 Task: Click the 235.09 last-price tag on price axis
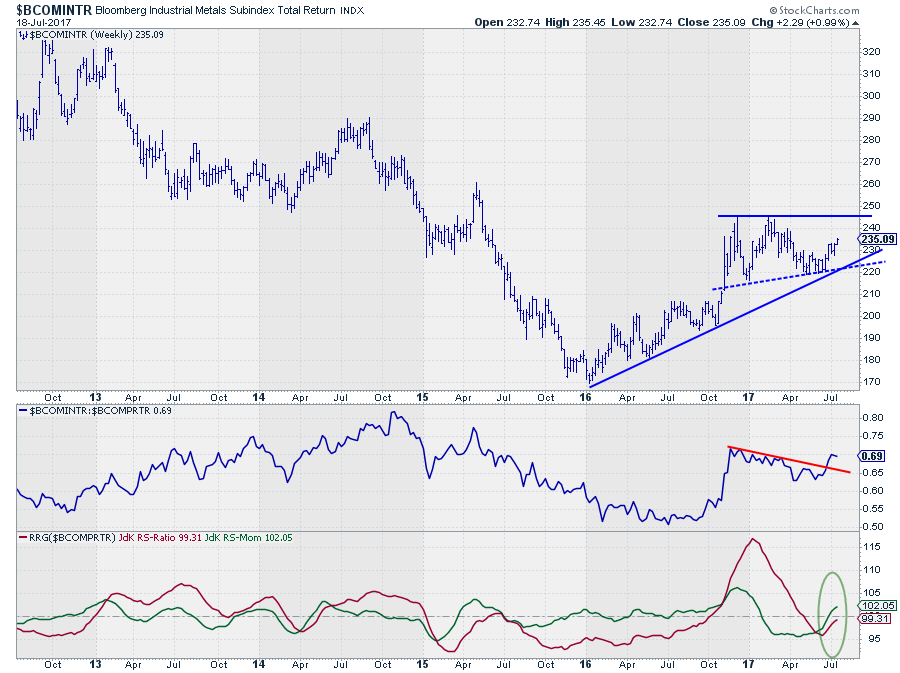pyautogui.click(x=878, y=239)
